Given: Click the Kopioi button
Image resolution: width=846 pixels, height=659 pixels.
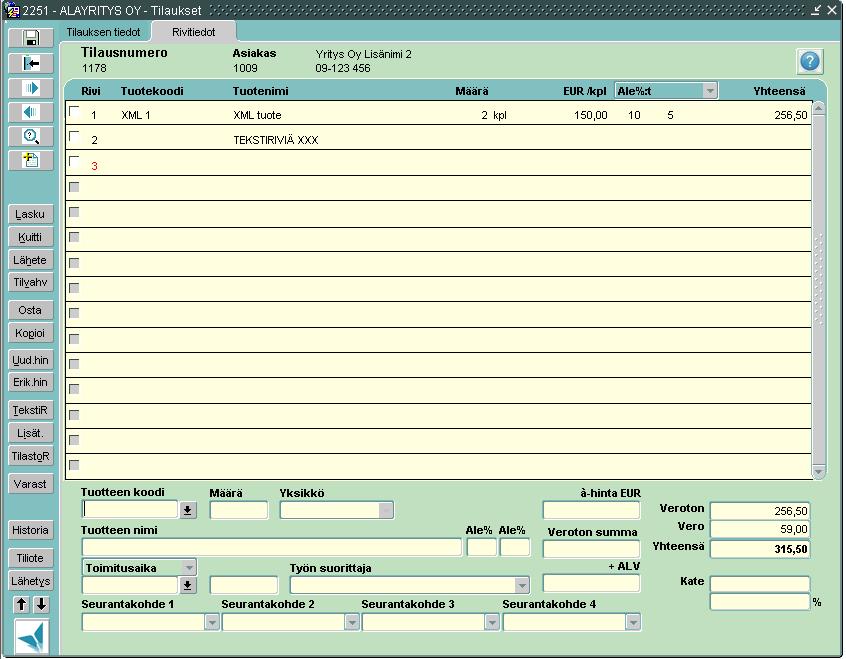Looking at the screenshot, I should click(x=31, y=333).
